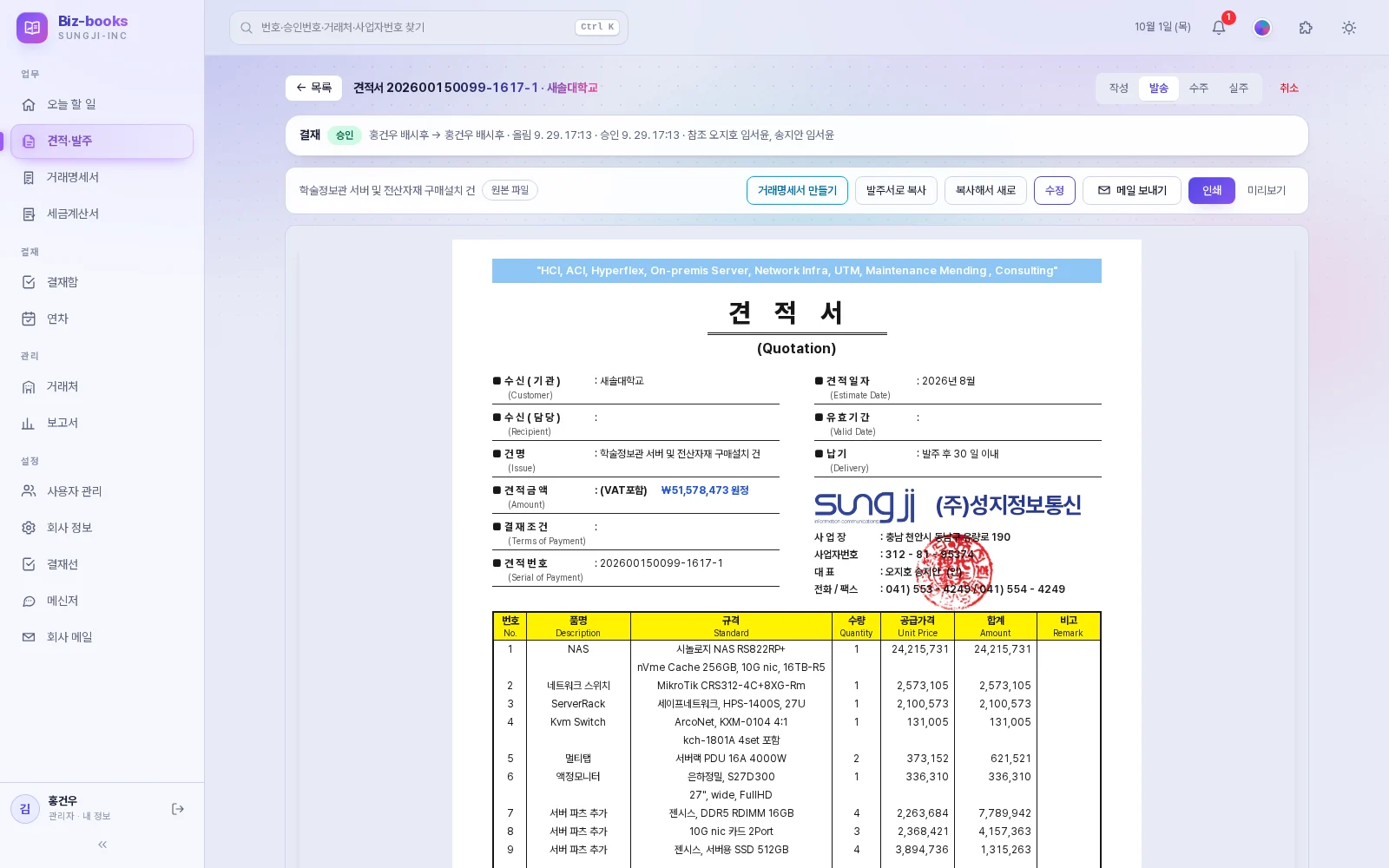Switch status to 실주 tab
1389x868 pixels.
pos(1238,89)
